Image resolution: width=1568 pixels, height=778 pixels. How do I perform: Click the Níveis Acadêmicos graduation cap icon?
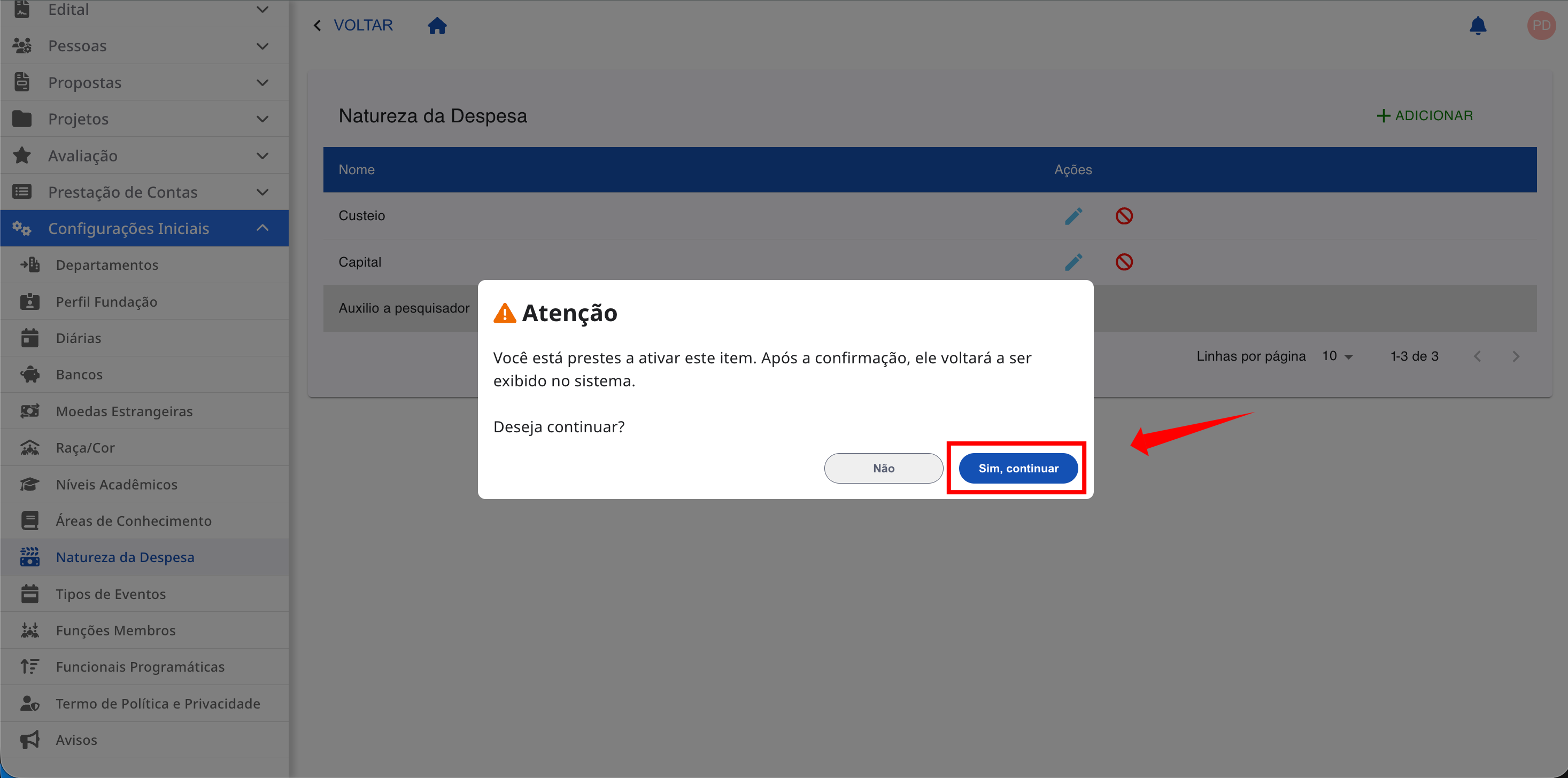point(30,484)
